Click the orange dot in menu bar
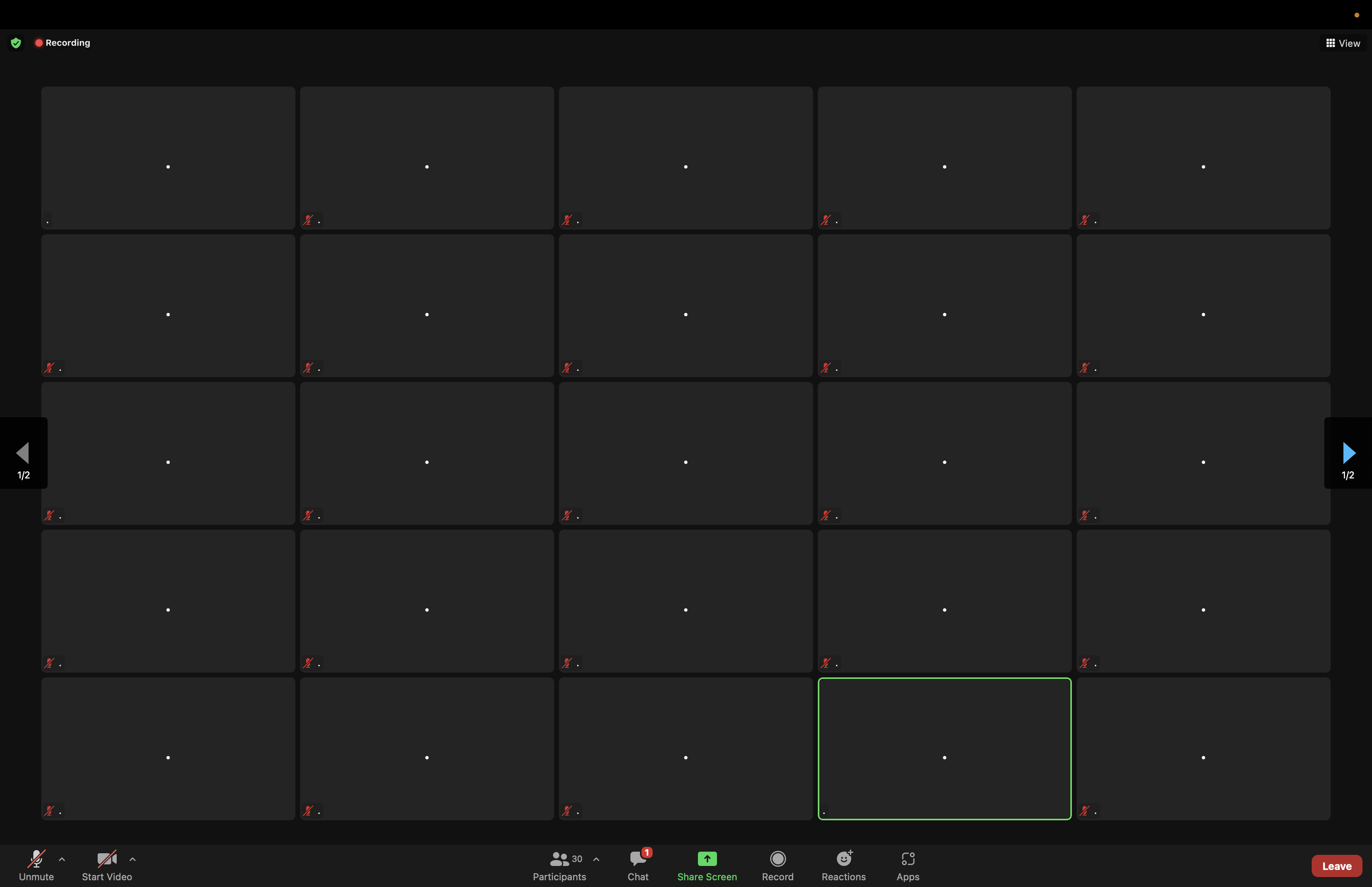Image resolution: width=1372 pixels, height=887 pixels. [x=1357, y=15]
